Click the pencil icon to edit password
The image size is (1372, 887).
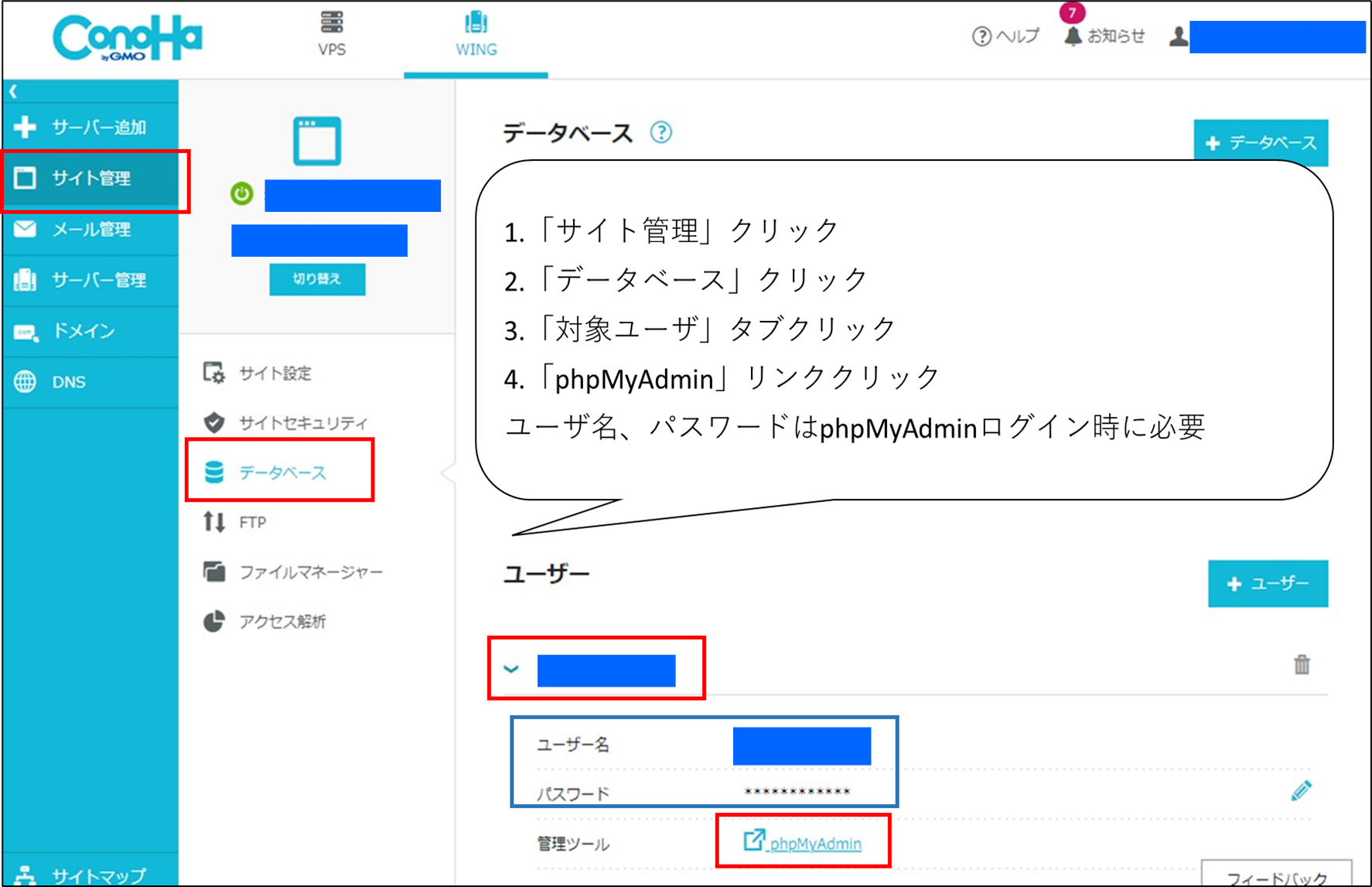pos(1301,790)
